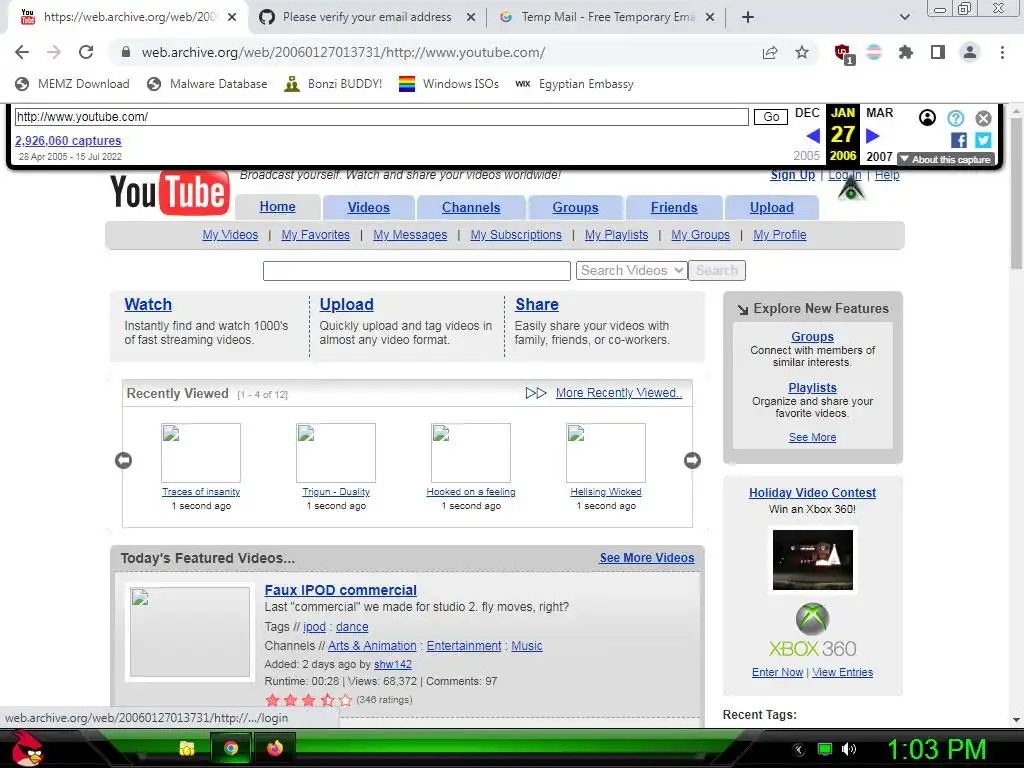Show previous recently viewed videos
The height and width of the screenshot is (768, 1024).
coord(123,460)
